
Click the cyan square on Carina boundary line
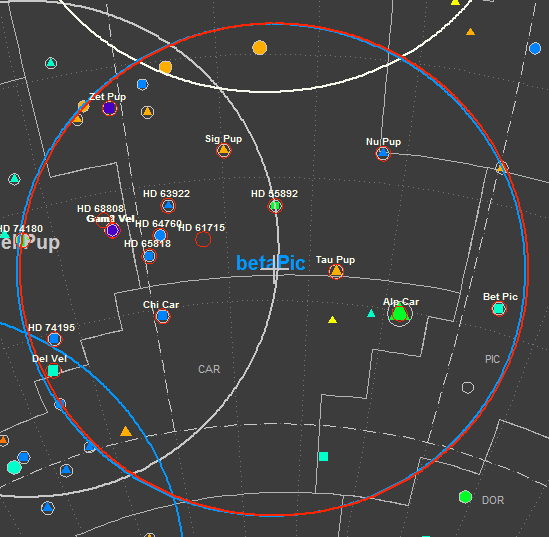[324, 456]
